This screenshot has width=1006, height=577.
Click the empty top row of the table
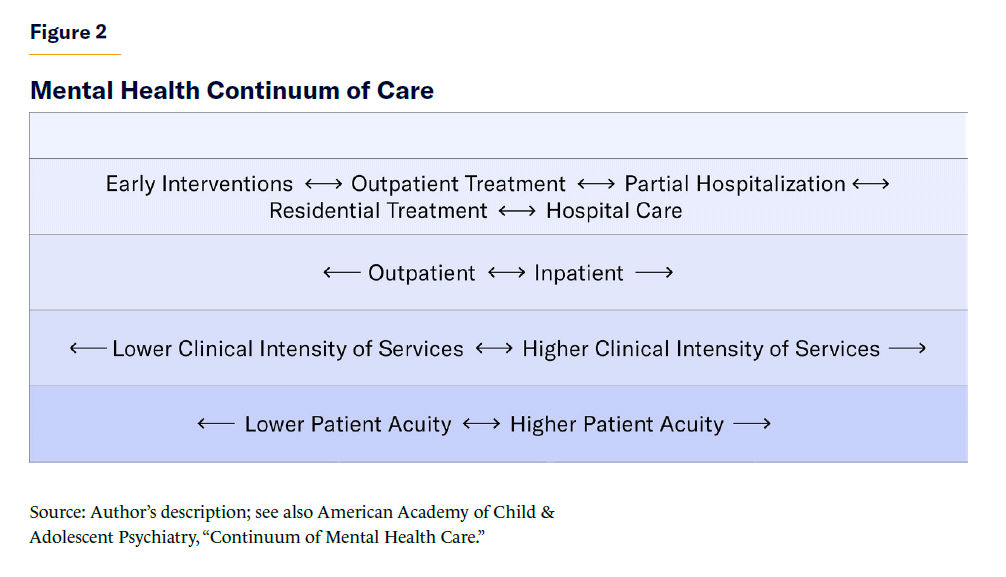(498, 136)
